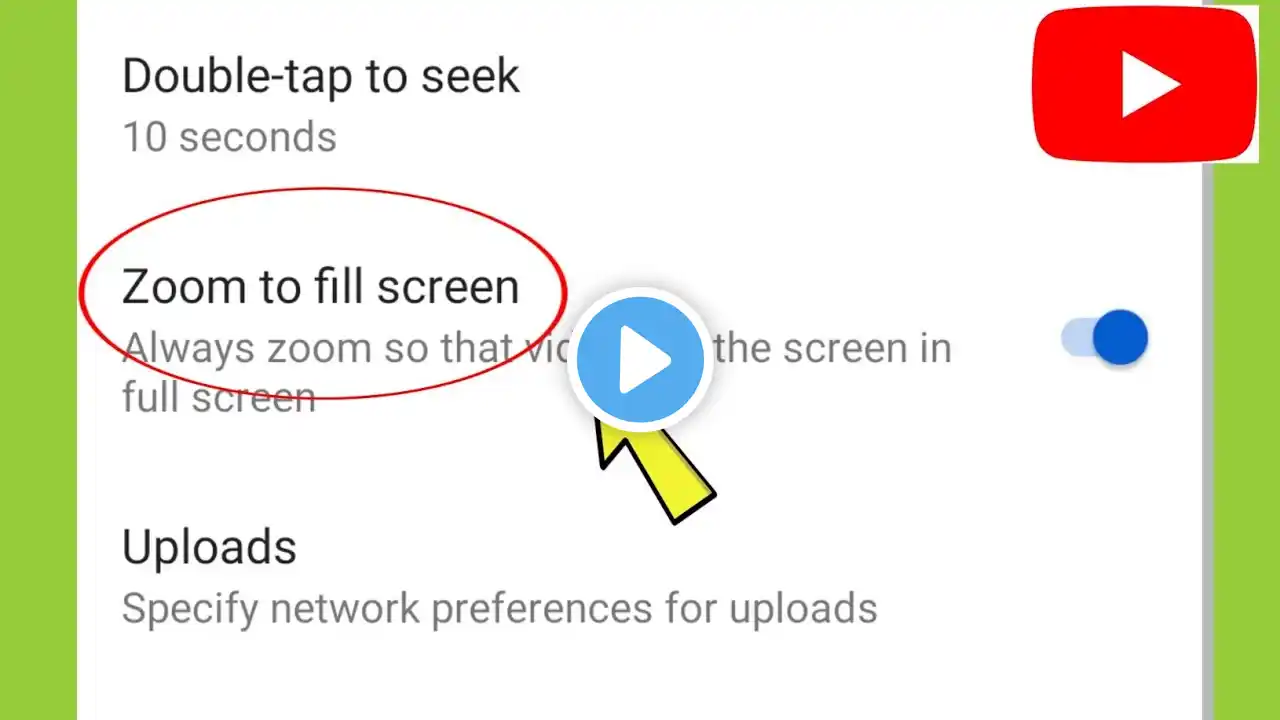This screenshot has width=1280, height=720.
Task: Open the Uploads setting
Action: pos(640,577)
